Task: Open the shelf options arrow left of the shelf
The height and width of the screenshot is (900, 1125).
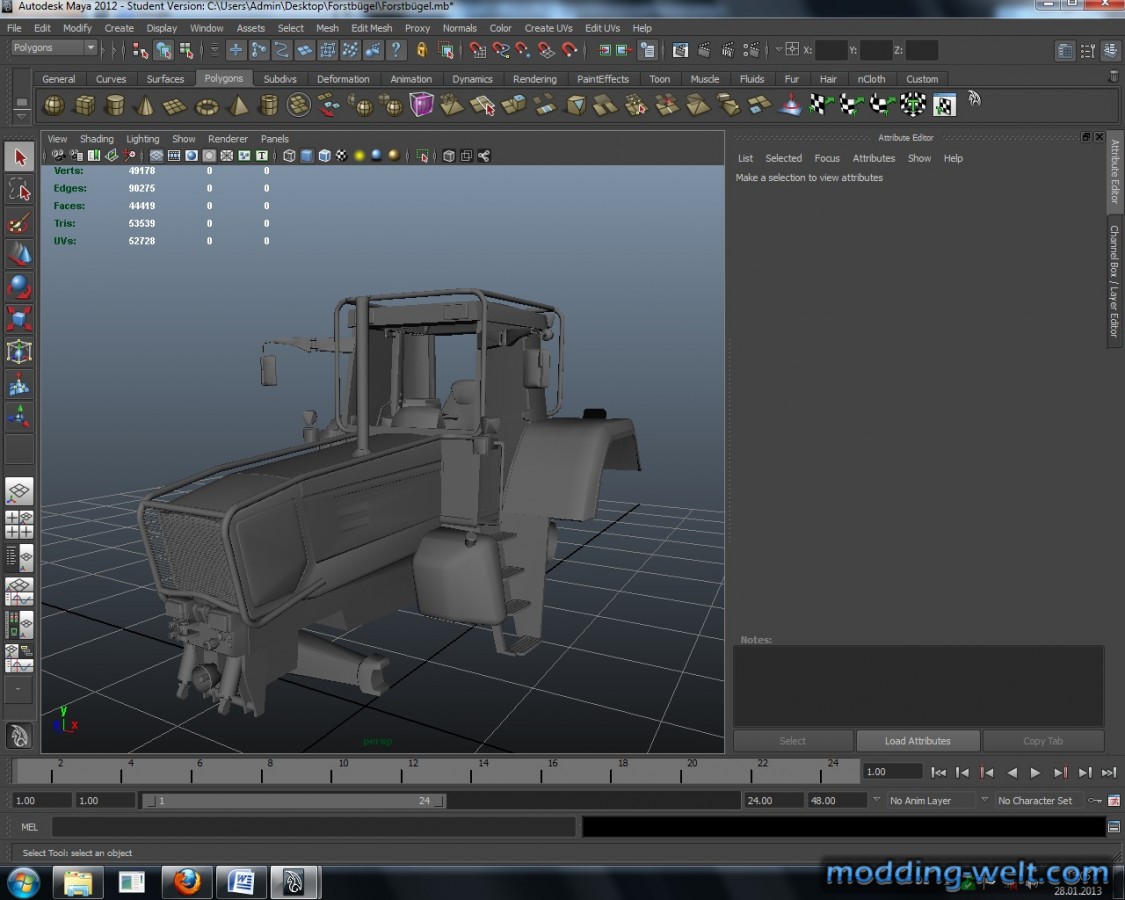Action: point(22,116)
